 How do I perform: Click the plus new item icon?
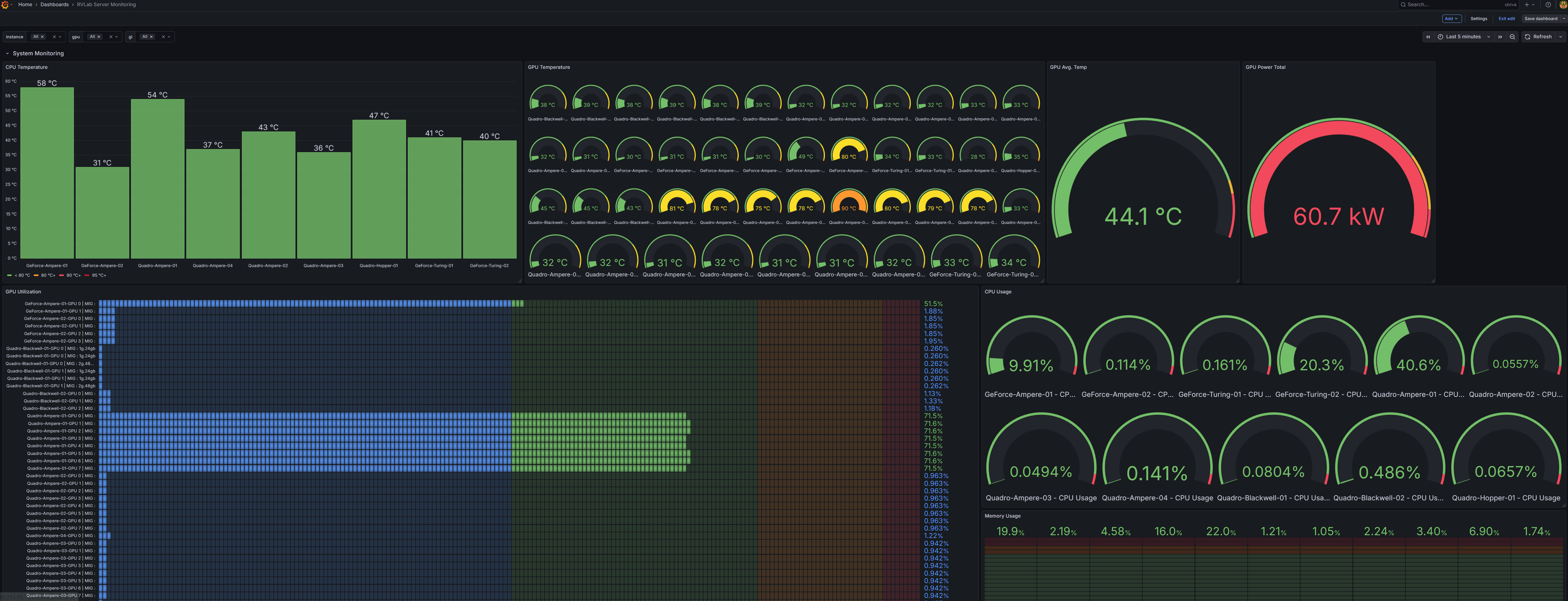coord(1527,4)
